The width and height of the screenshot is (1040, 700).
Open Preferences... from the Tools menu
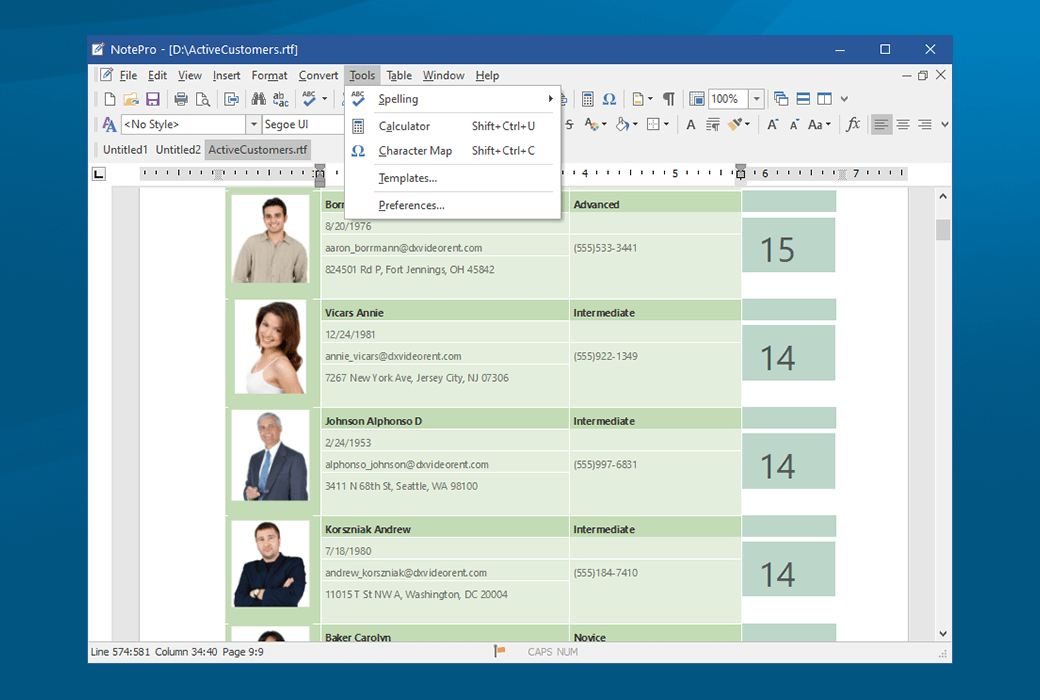pyautogui.click(x=453, y=205)
